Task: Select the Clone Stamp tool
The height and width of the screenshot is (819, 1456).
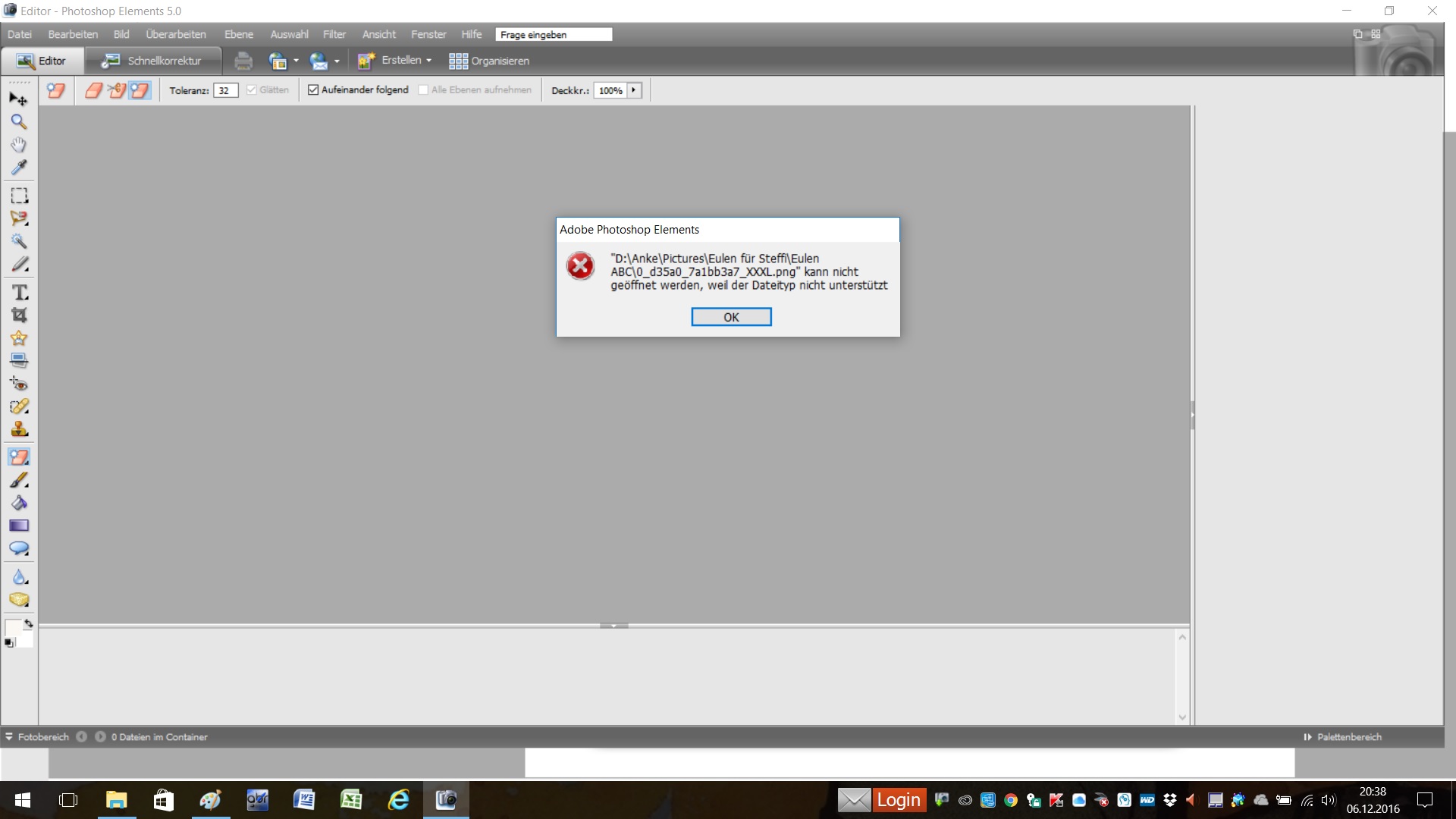Action: 19,429
